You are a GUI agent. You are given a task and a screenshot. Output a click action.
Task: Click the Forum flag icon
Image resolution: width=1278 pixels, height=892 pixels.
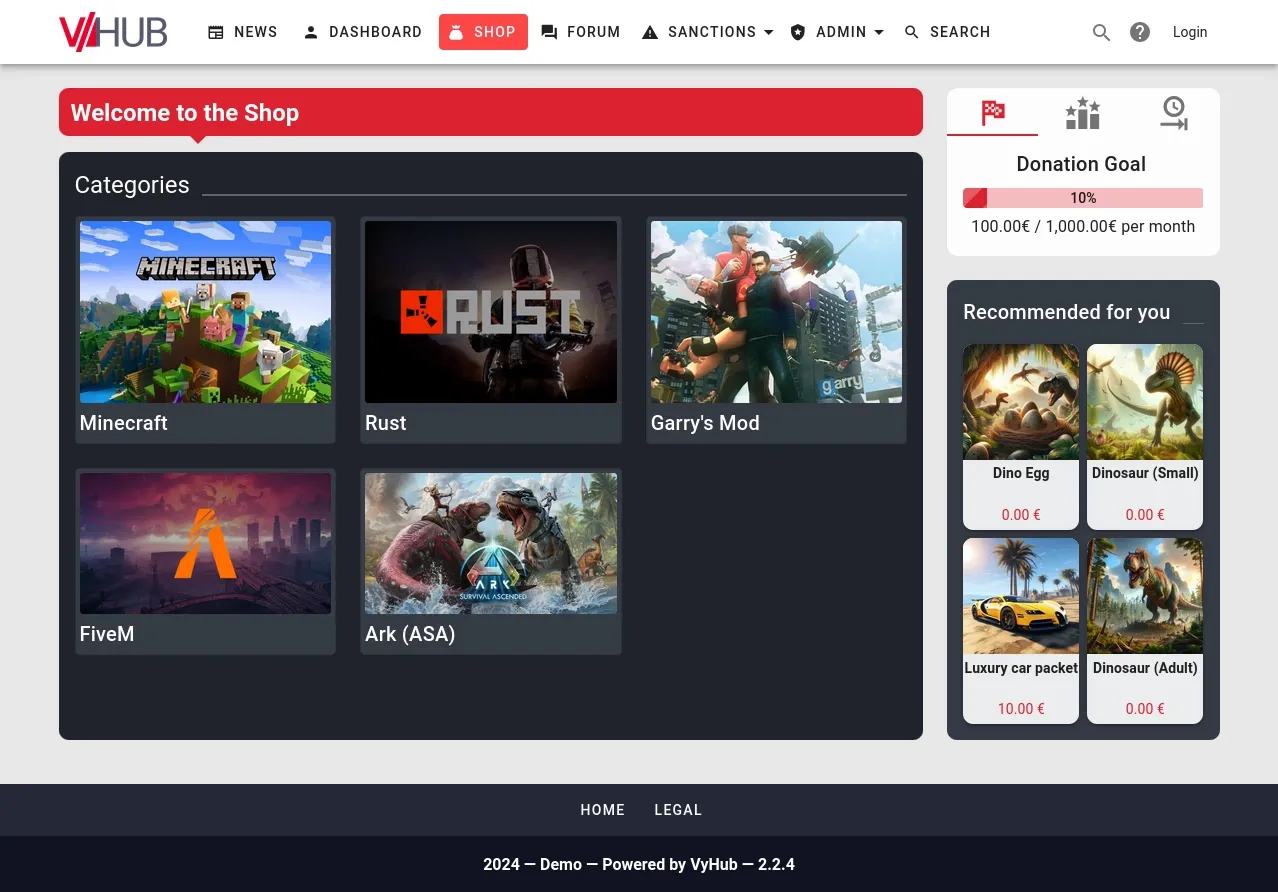tap(550, 32)
